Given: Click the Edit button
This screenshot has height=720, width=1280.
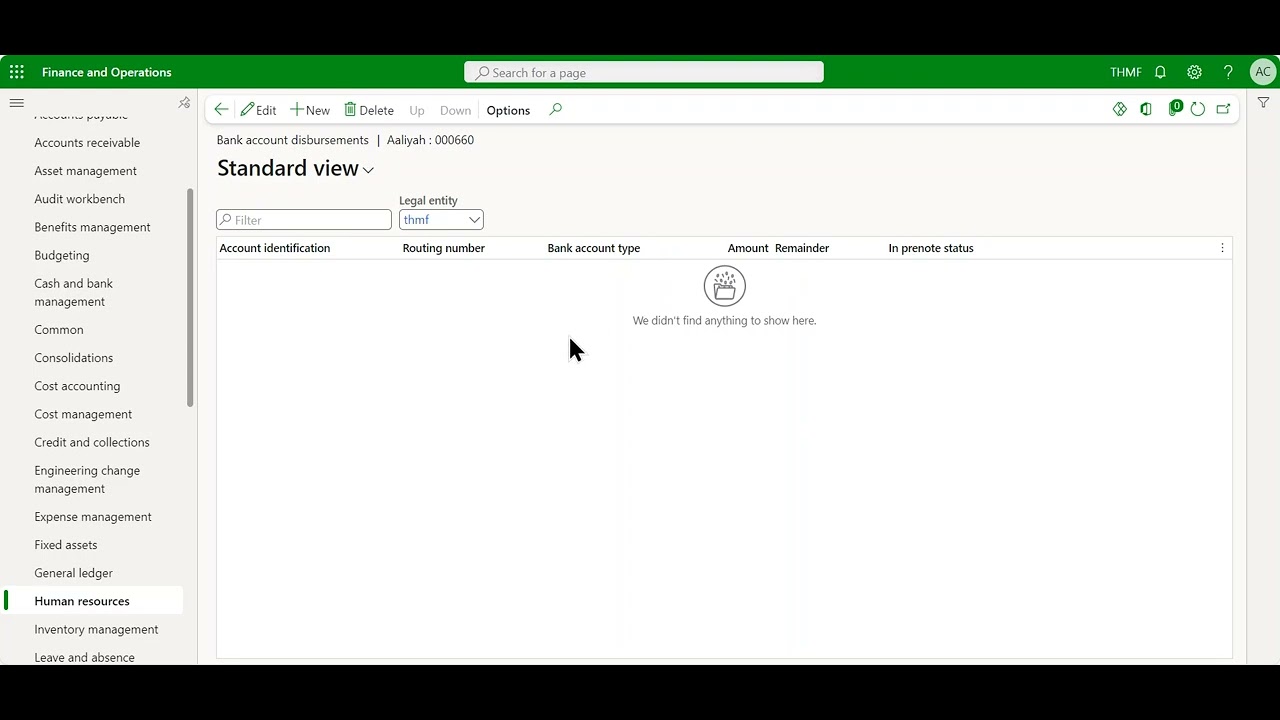Looking at the screenshot, I should coord(258,110).
